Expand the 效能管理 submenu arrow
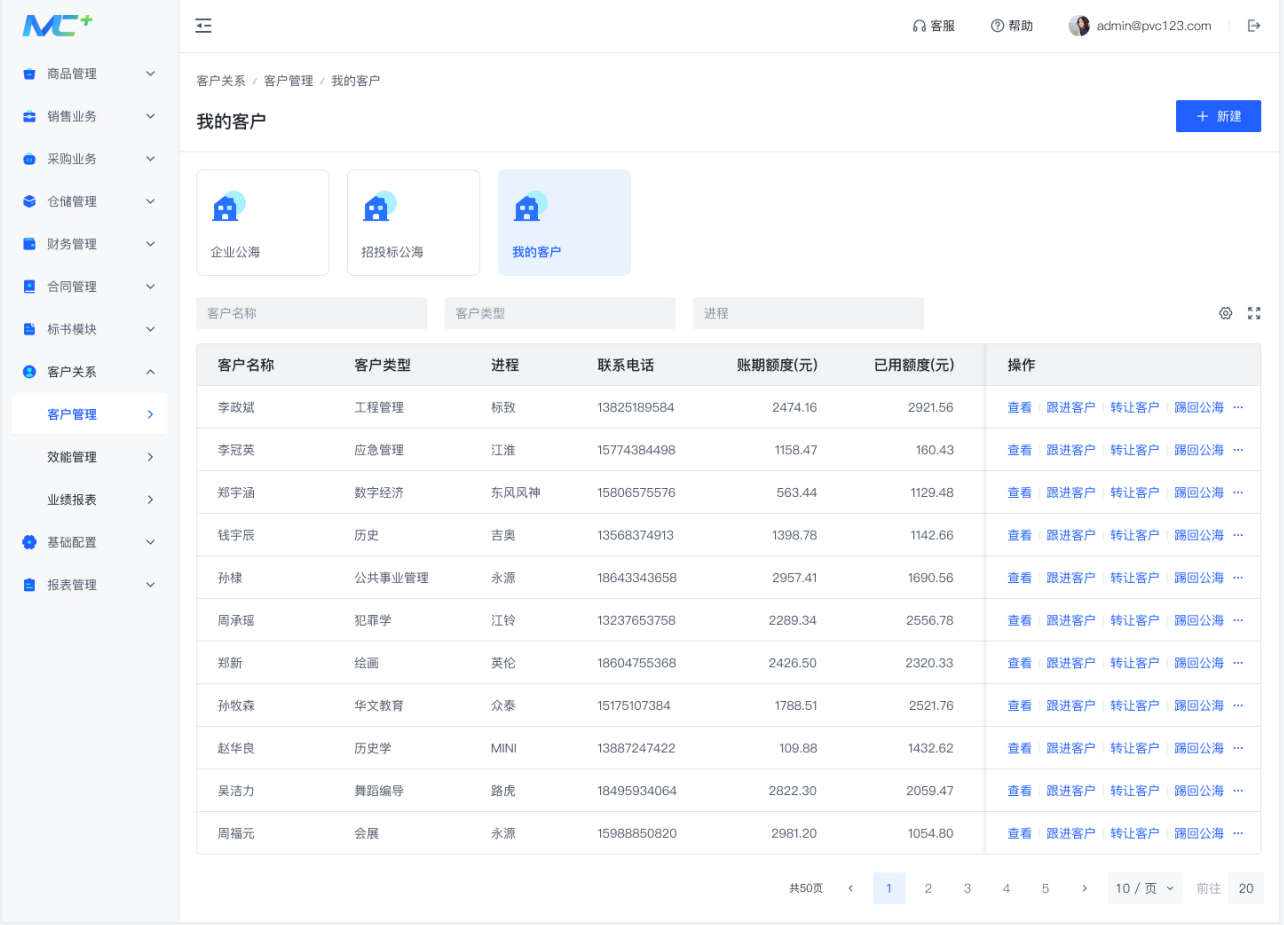This screenshot has width=1284, height=925. 150,457
